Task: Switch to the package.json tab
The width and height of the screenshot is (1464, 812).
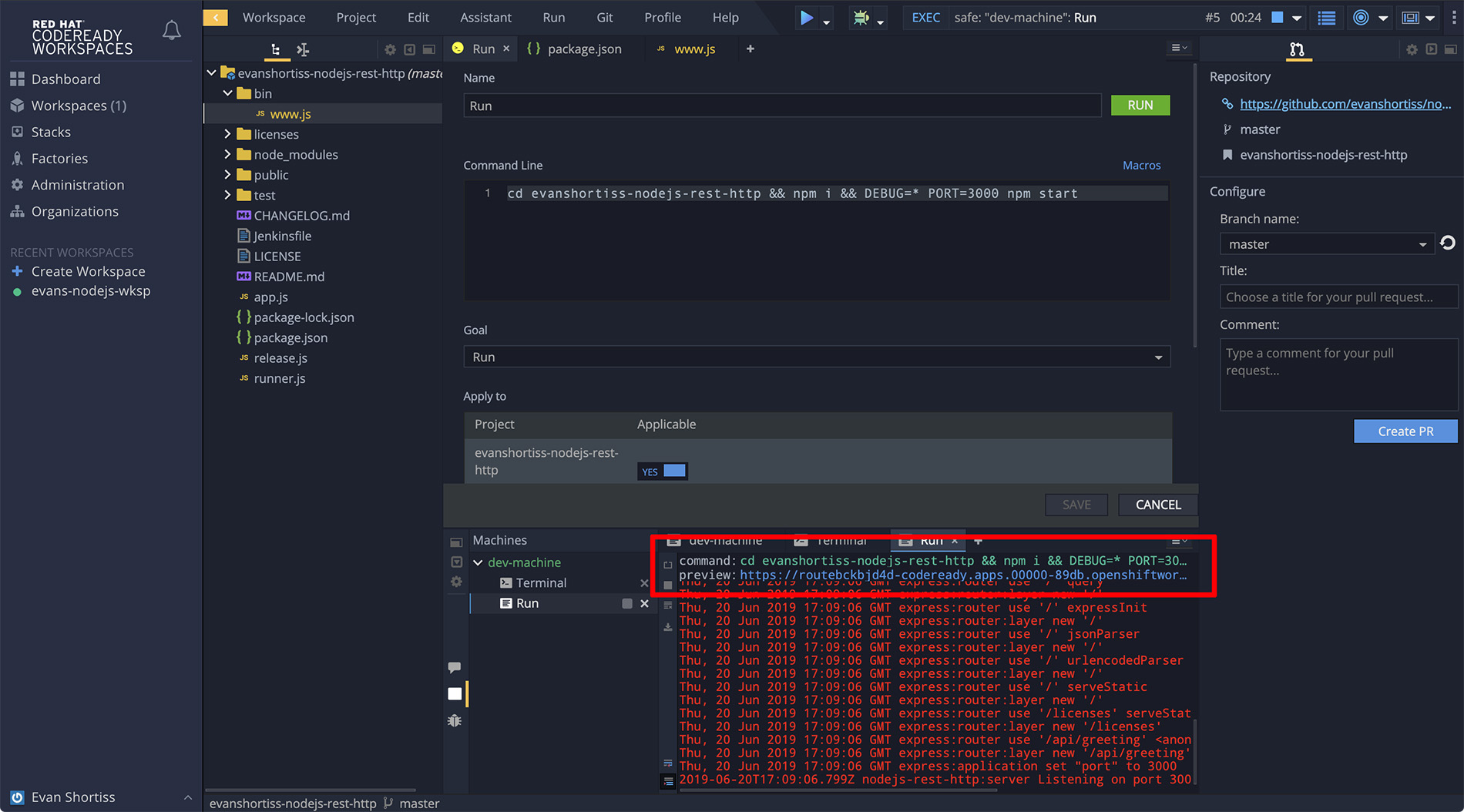Action: click(x=575, y=49)
